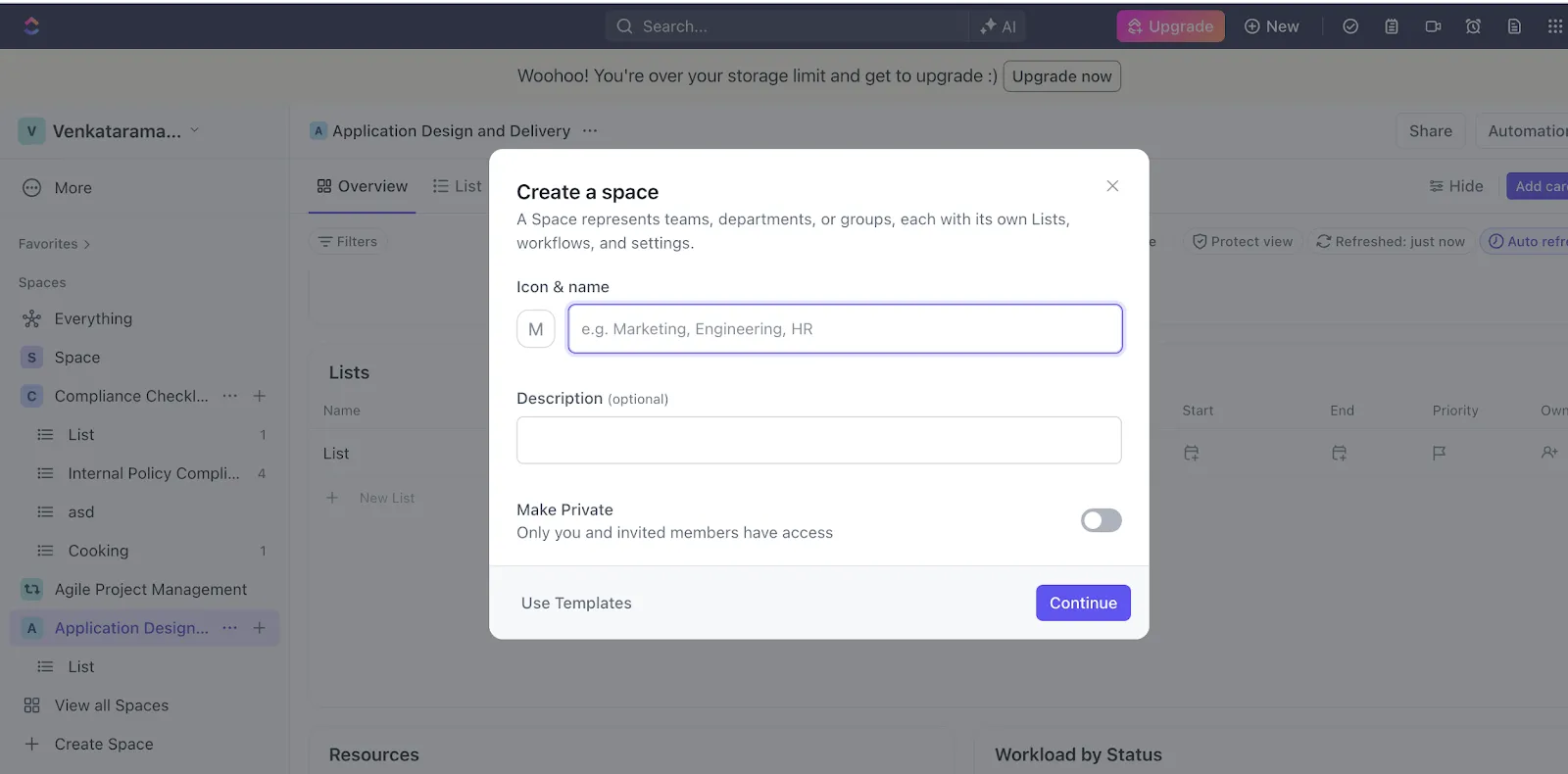Viewport: 1568px width, 774px height.
Task: Click the Description input field
Action: [x=819, y=440]
